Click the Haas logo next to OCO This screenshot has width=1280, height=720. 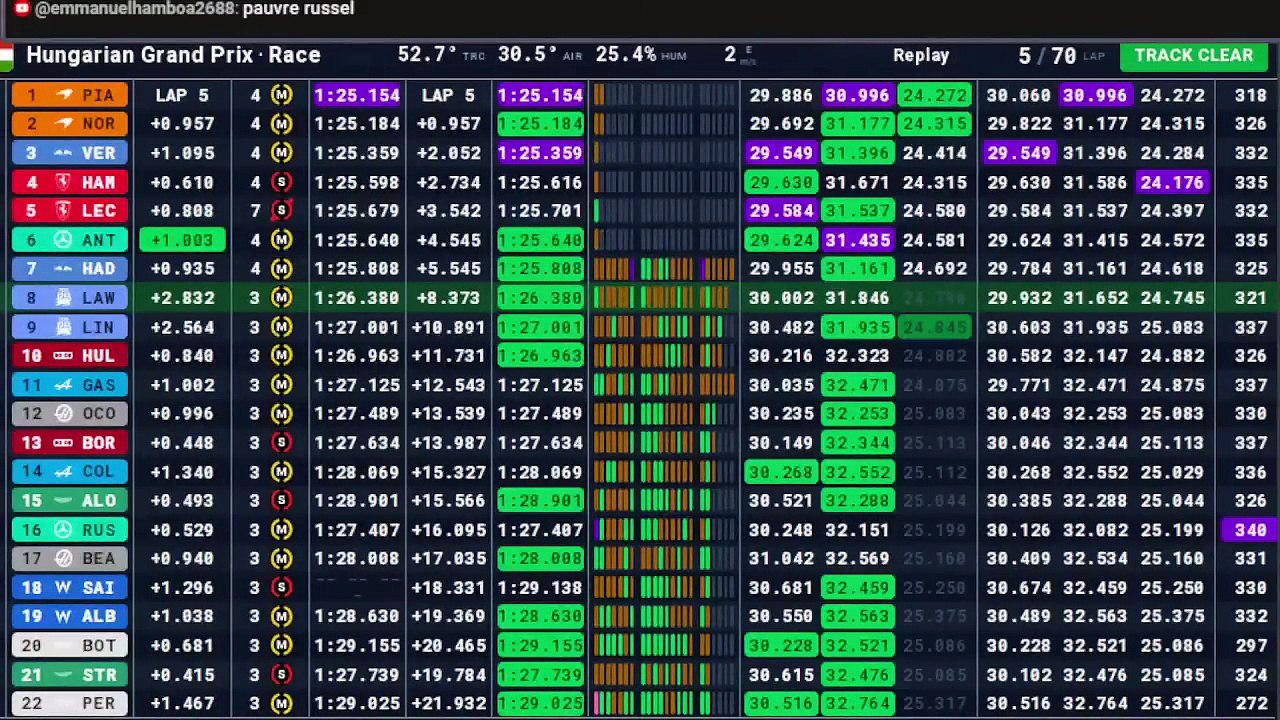pos(64,414)
